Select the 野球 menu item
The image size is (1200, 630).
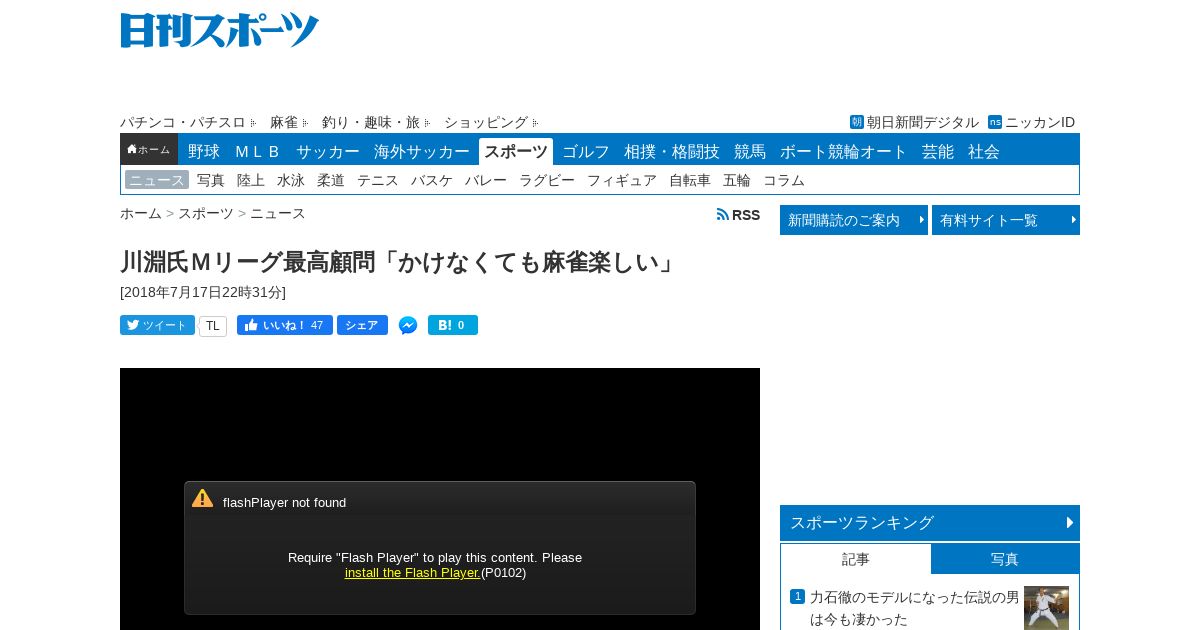point(204,152)
